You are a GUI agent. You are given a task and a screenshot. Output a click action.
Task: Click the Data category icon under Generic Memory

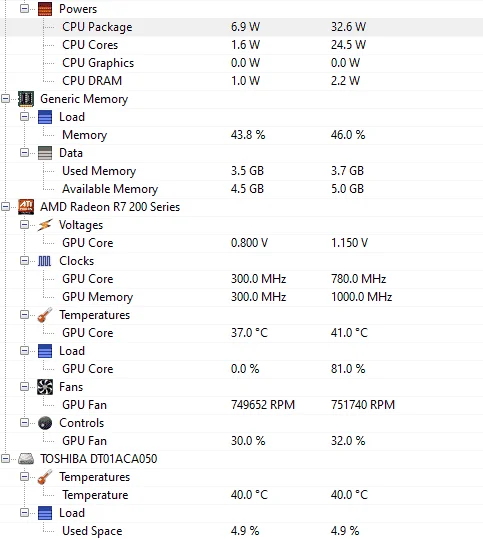click(x=45, y=153)
